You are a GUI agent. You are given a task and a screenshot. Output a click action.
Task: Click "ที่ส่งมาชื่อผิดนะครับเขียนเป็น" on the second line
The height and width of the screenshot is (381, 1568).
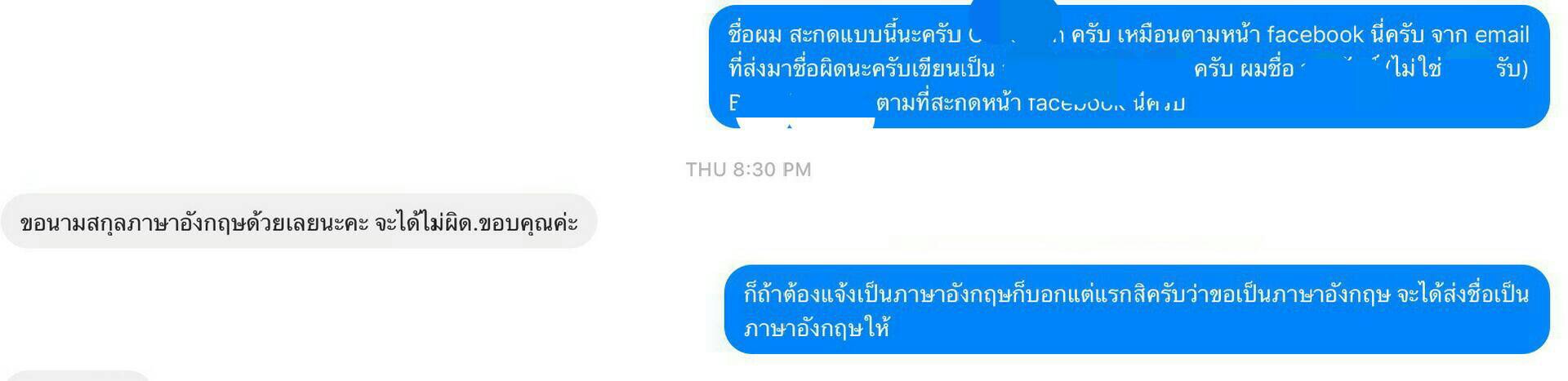(x=861, y=69)
